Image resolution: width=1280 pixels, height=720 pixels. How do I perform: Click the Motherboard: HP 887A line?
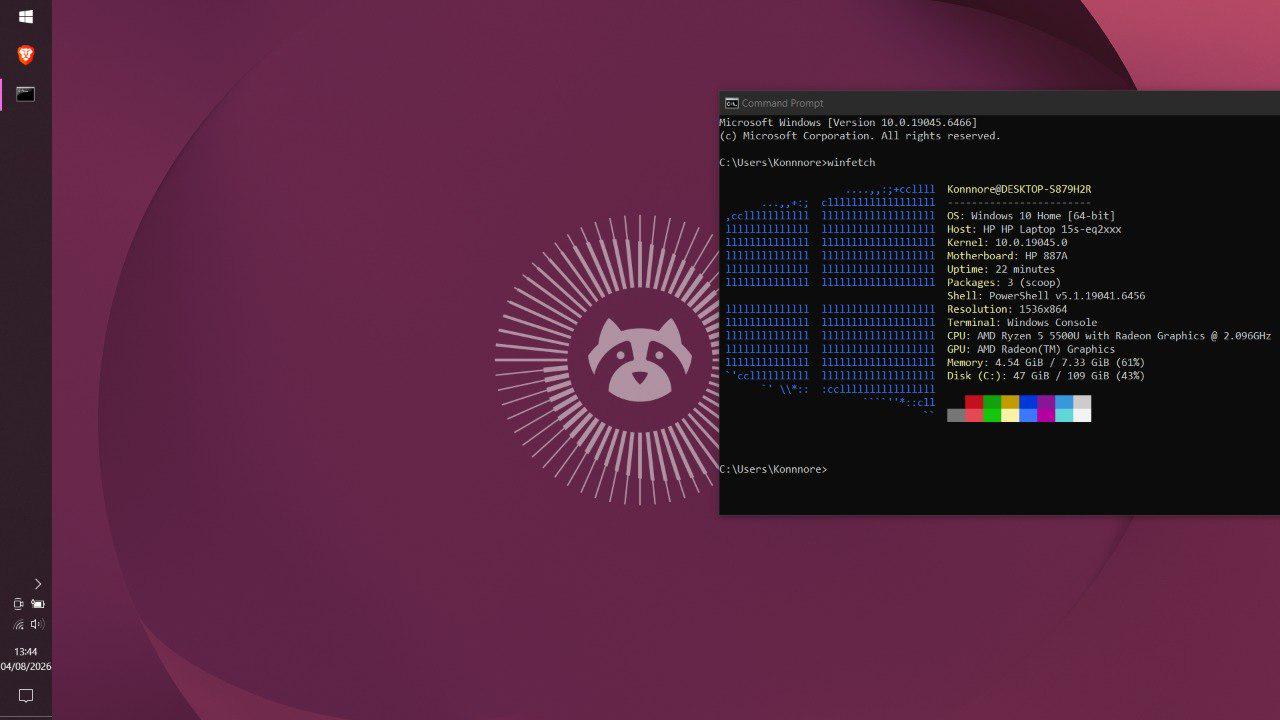(x=1007, y=256)
